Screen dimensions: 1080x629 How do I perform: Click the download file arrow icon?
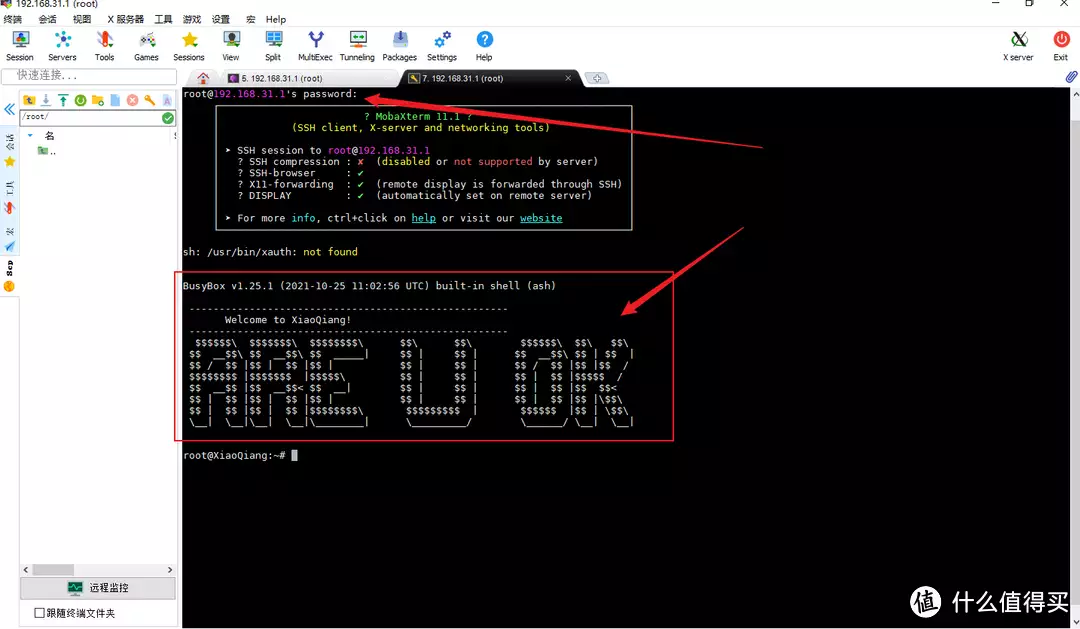coord(46,101)
